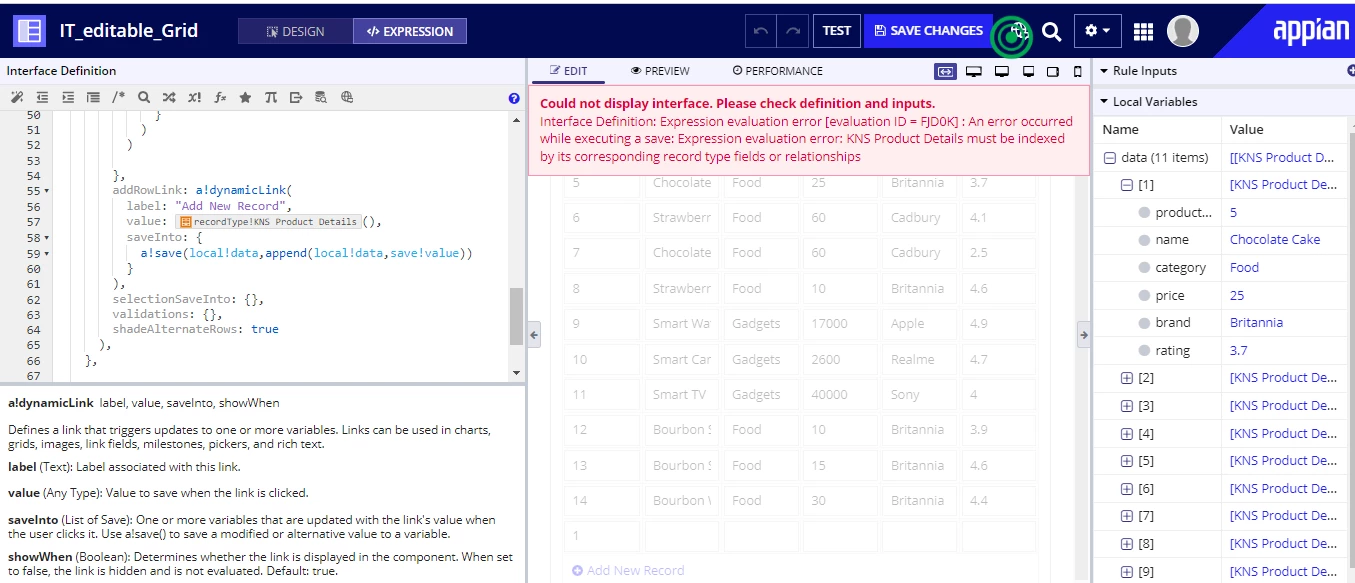
Task: Click the pi constant icon
Action: 271,98
